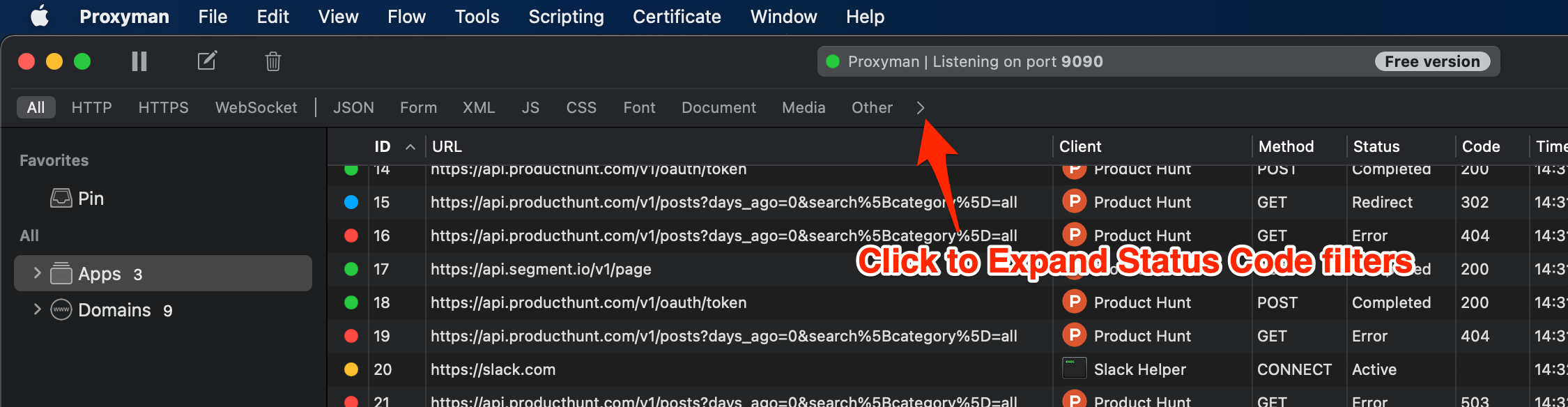Click the green status dot of row 18
The width and height of the screenshot is (1568, 407).
pyautogui.click(x=351, y=302)
